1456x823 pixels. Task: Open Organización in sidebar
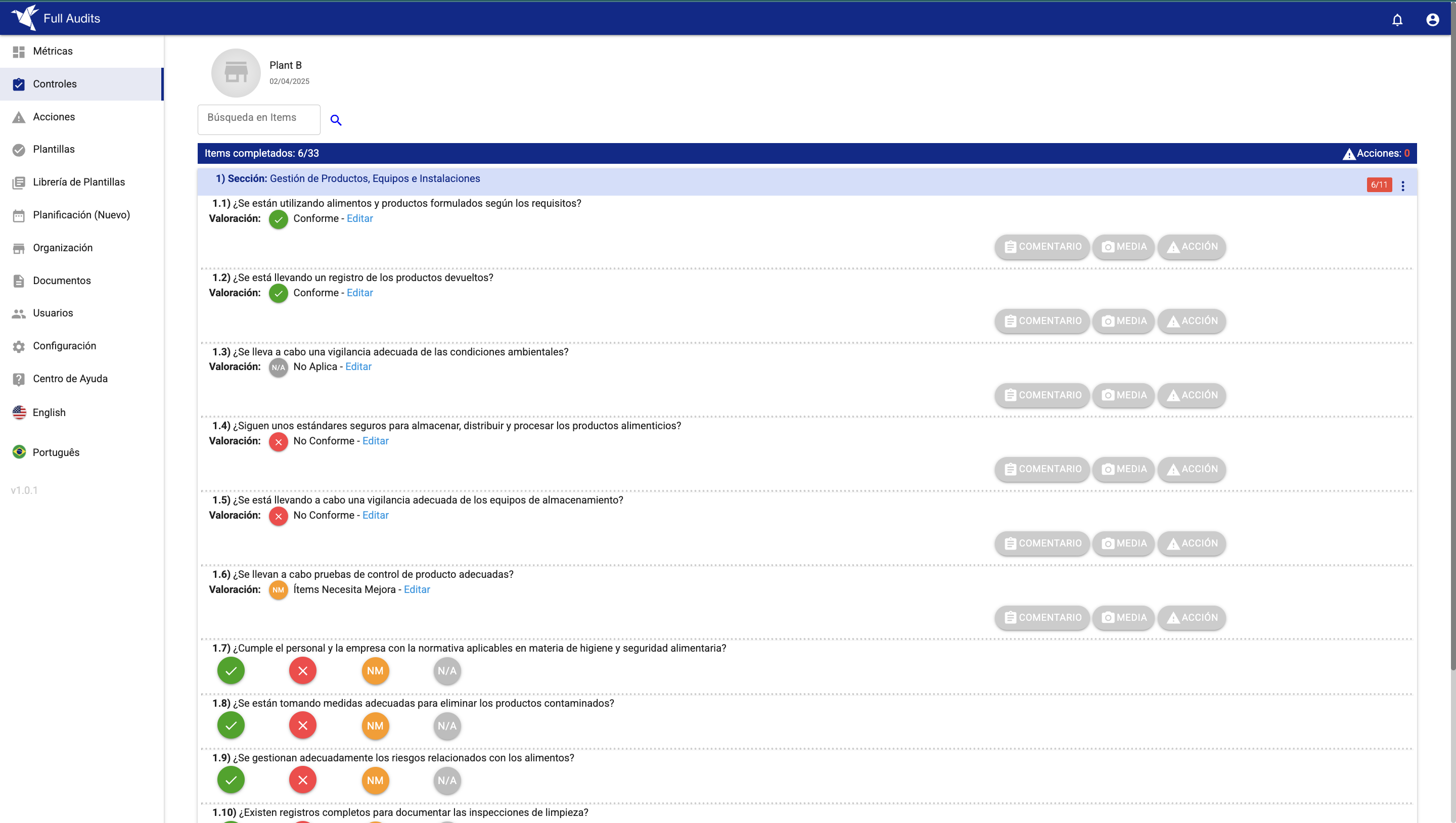[82, 248]
